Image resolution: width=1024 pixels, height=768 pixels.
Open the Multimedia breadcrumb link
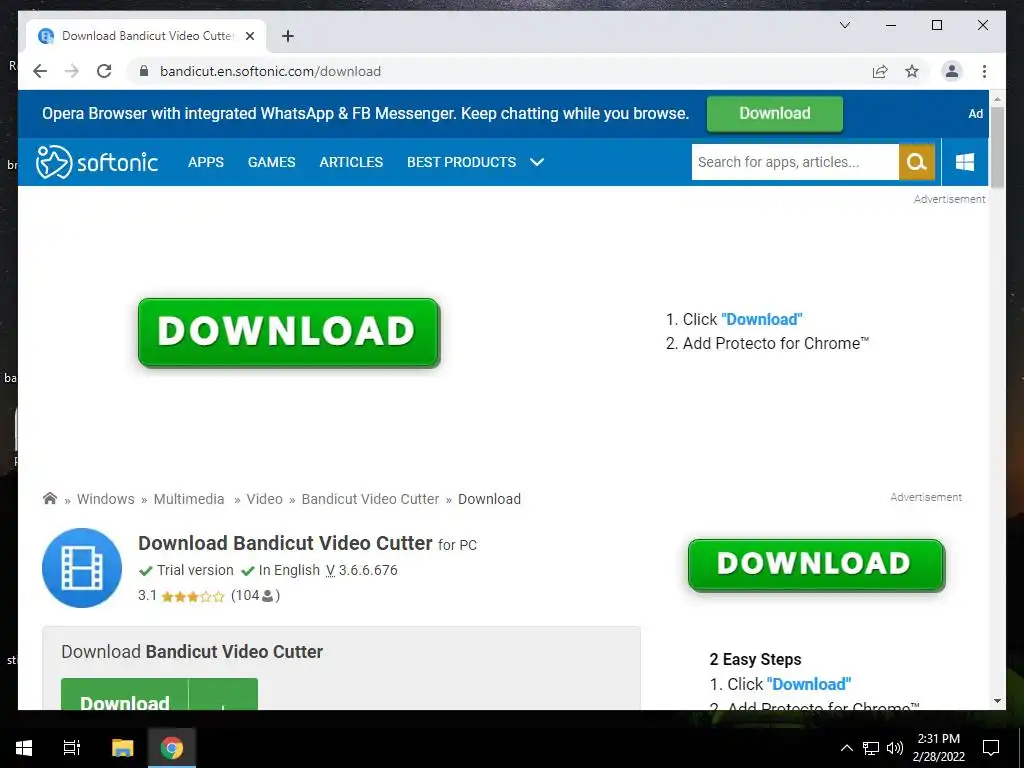pyautogui.click(x=189, y=499)
